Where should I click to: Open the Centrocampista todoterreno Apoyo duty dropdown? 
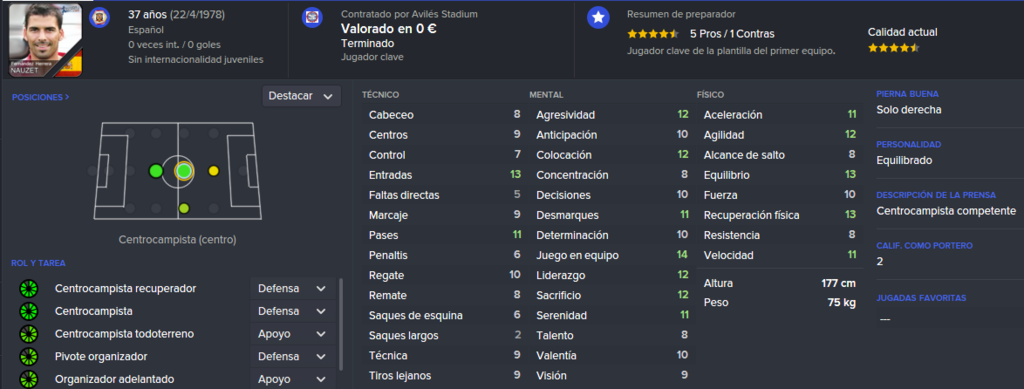[x=292, y=334]
